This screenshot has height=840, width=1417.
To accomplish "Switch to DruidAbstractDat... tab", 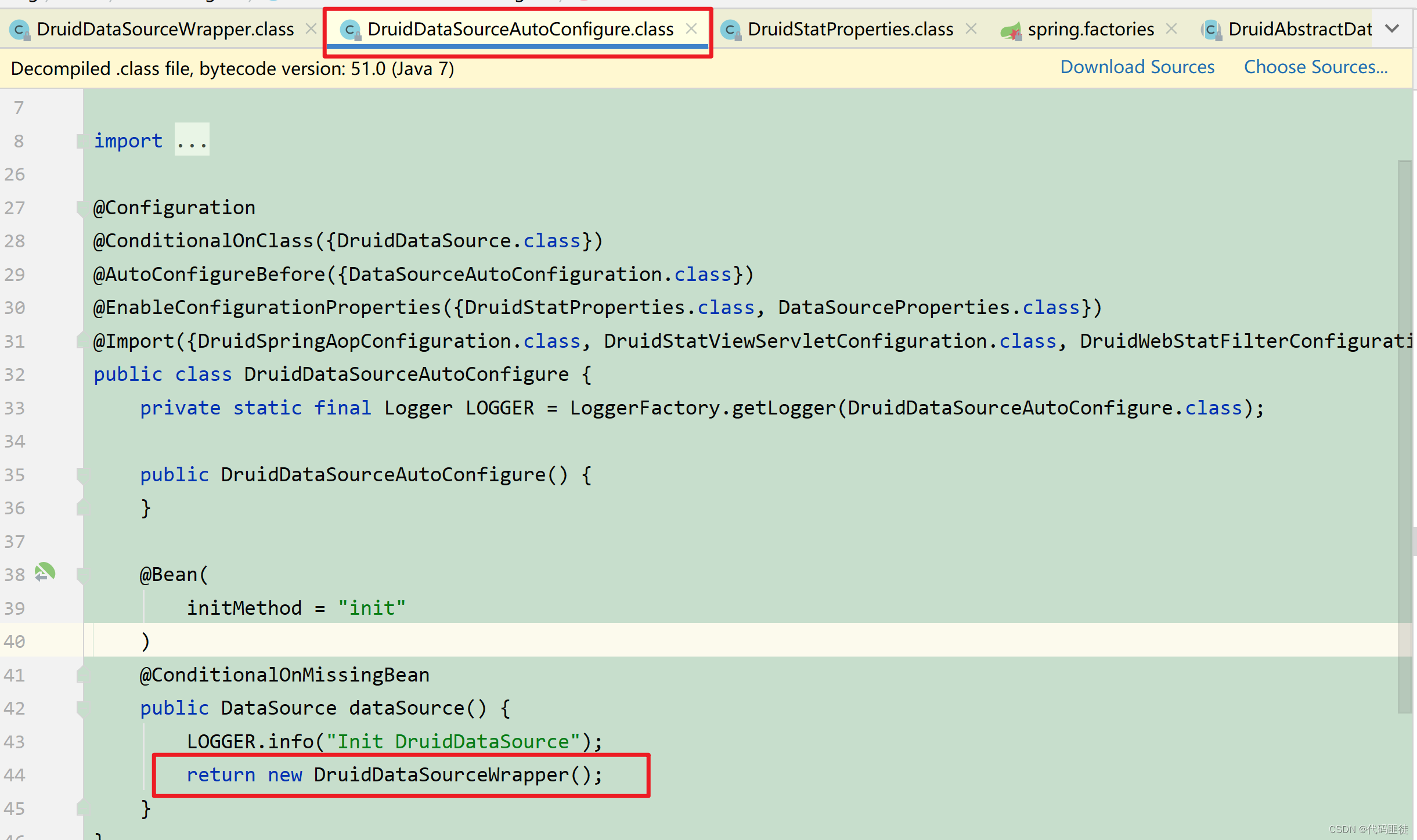I will [x=1299, y=29].
